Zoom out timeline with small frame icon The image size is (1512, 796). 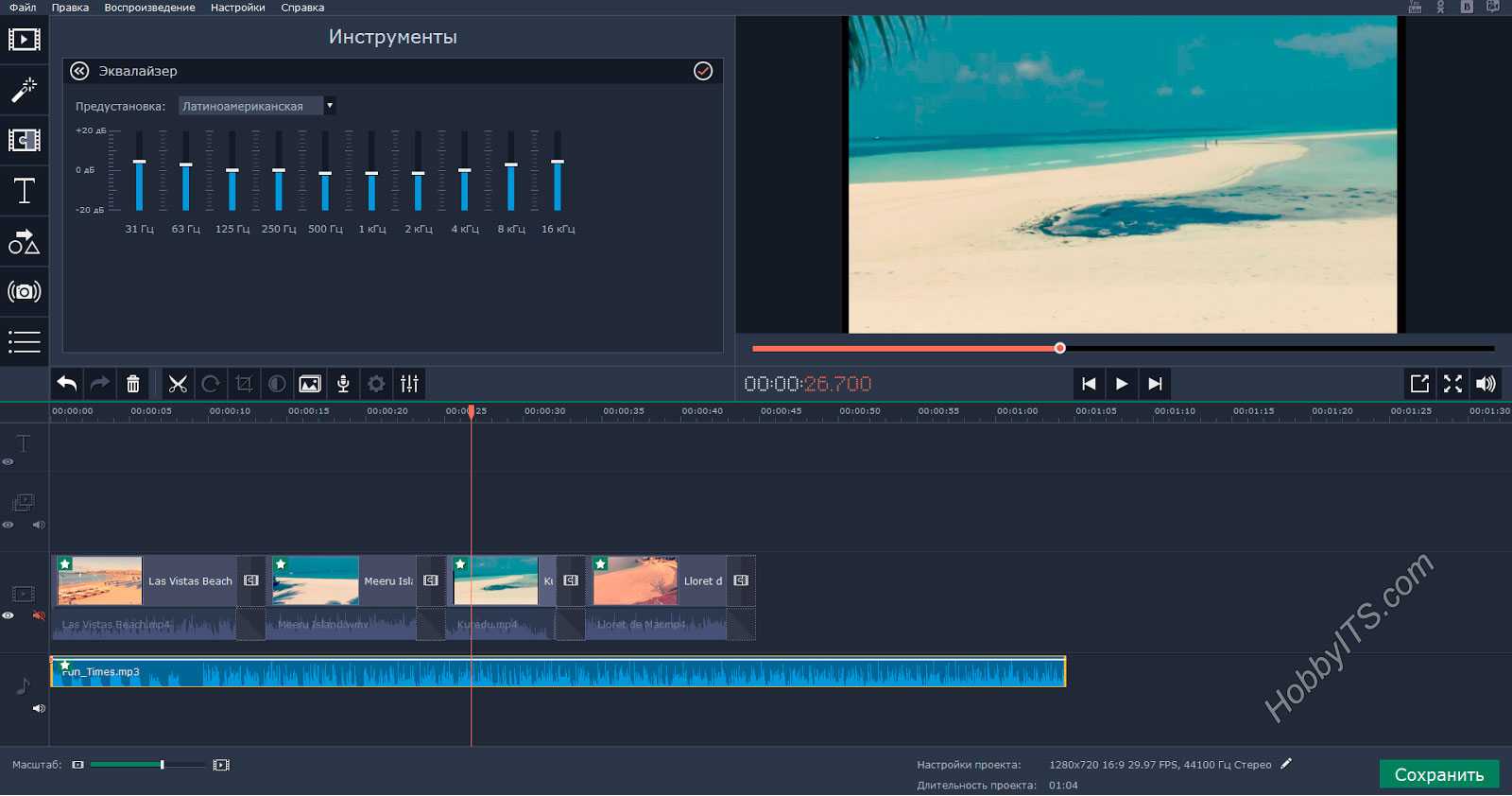click(78, 765)
